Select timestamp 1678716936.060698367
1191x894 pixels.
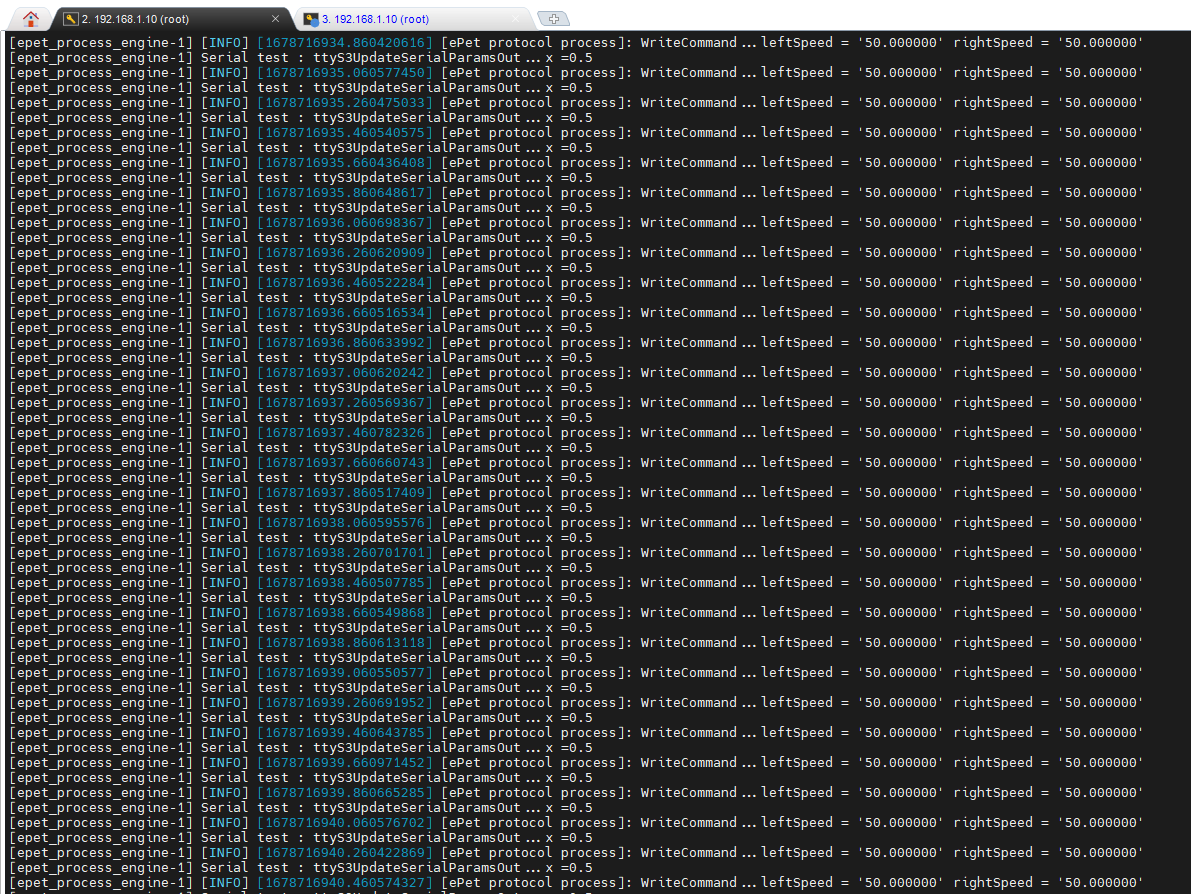point(345,223)
